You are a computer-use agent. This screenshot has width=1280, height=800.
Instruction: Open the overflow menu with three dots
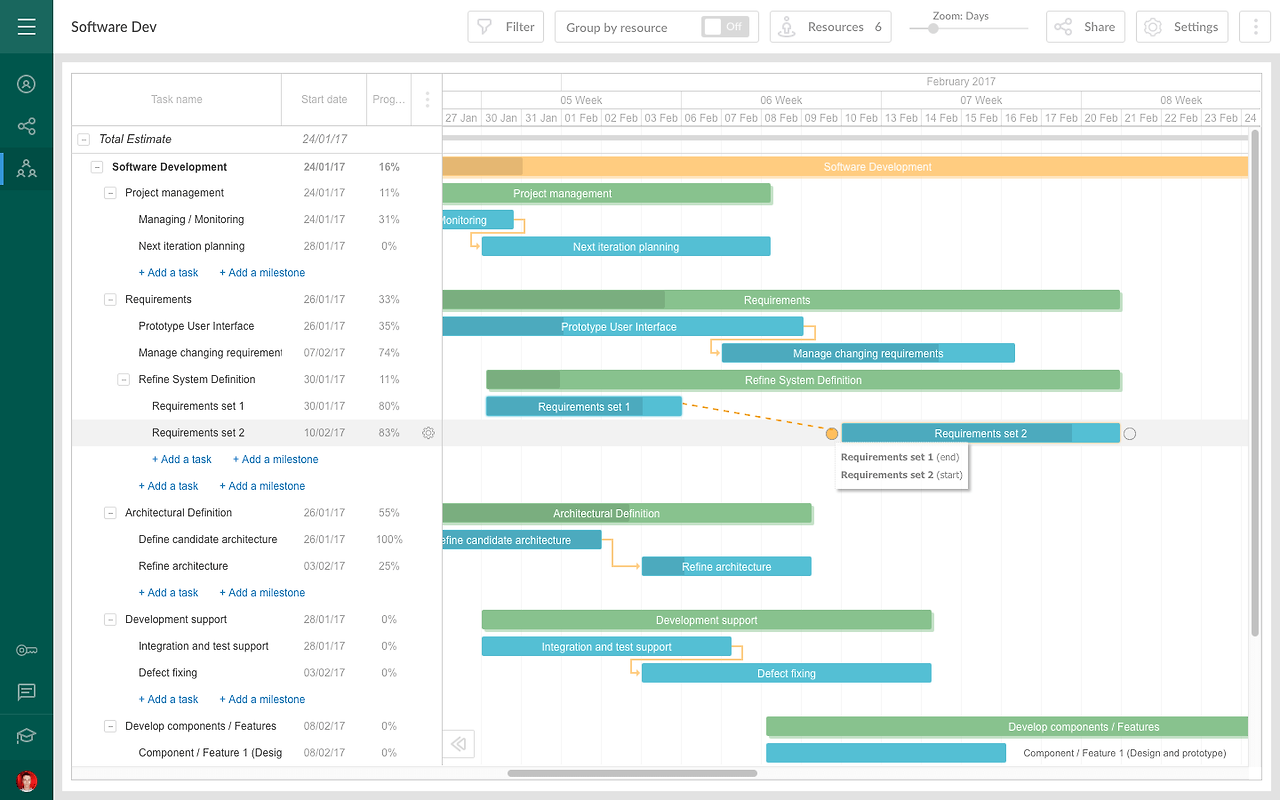(1254, 26)
